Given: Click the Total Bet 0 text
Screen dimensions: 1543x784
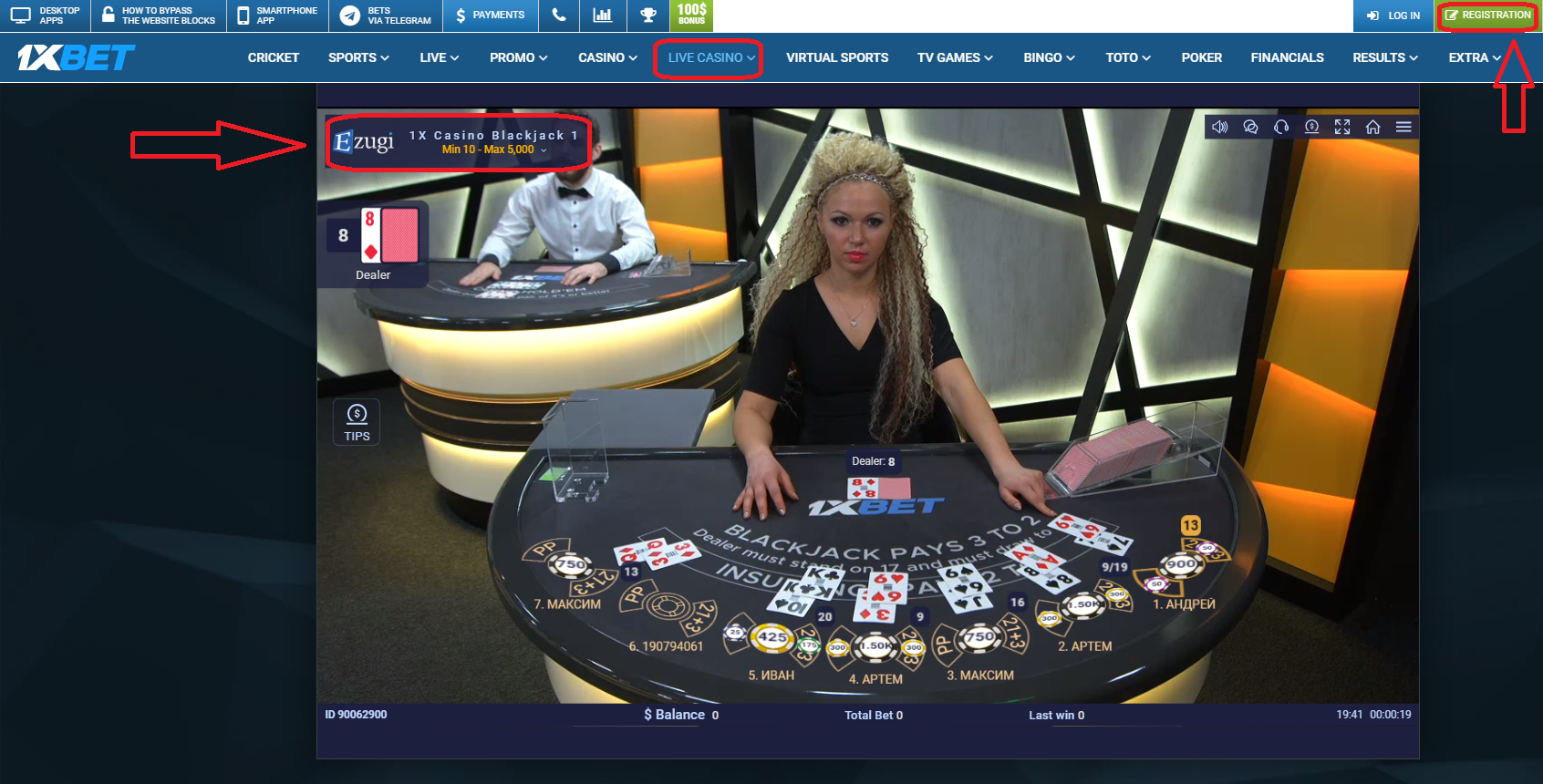Looking at the screenshot, I should coord(874,716).
